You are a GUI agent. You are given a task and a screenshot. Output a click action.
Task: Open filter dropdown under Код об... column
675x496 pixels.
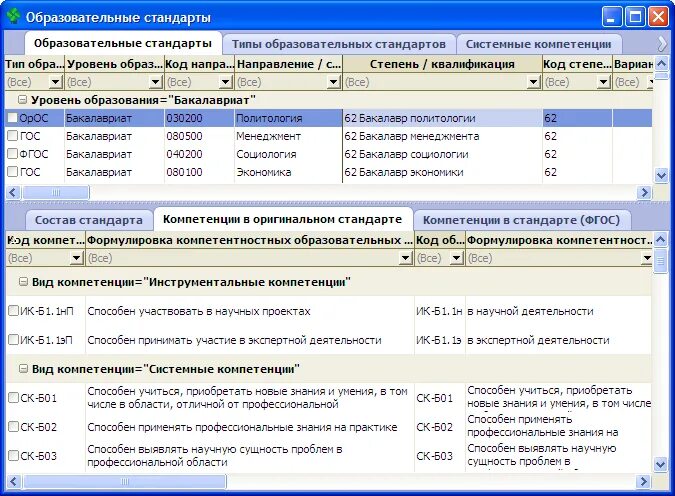(456, 258)
